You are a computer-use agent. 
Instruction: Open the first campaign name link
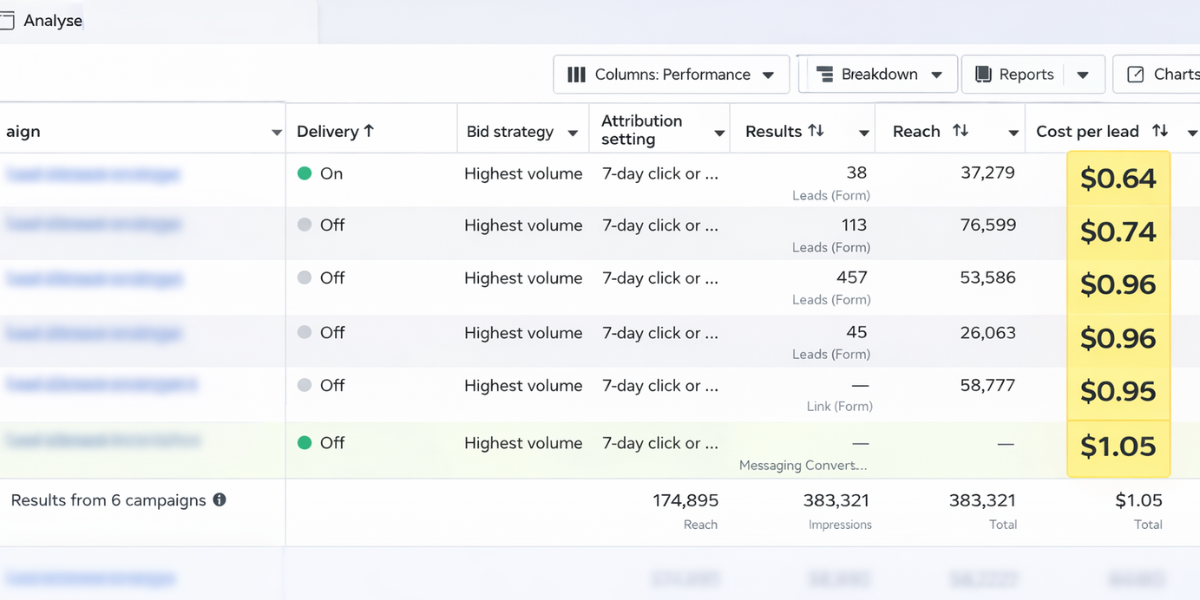(93, 172)
